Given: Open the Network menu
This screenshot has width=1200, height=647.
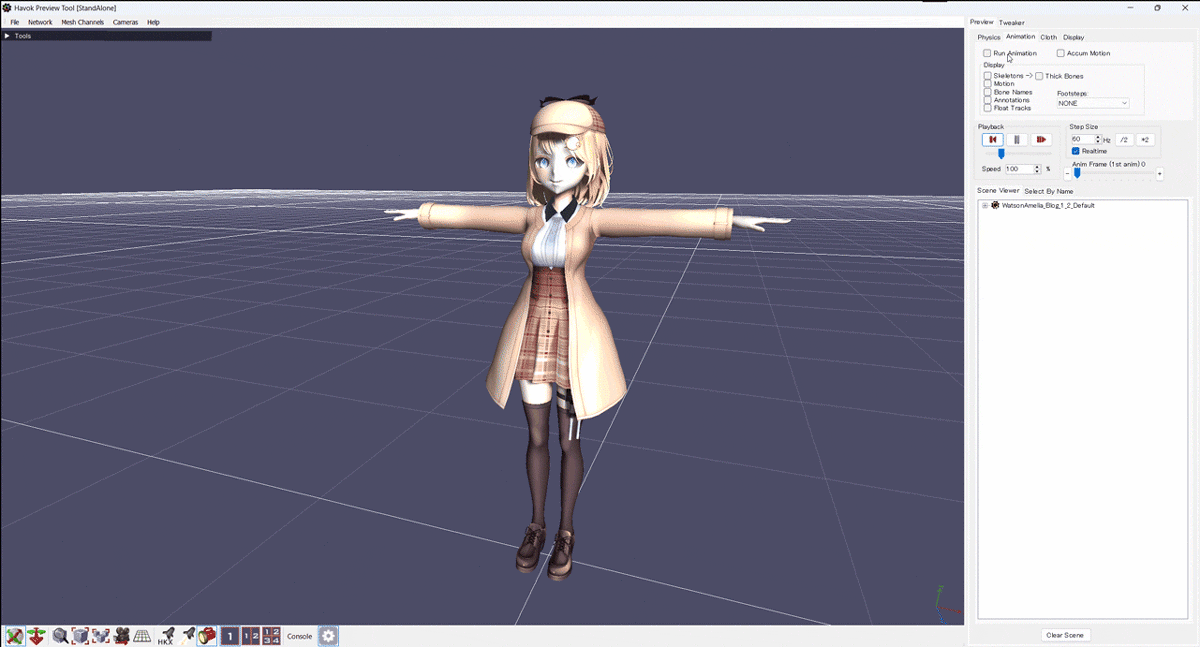Looking at the screenshot, I should (40, 22).
